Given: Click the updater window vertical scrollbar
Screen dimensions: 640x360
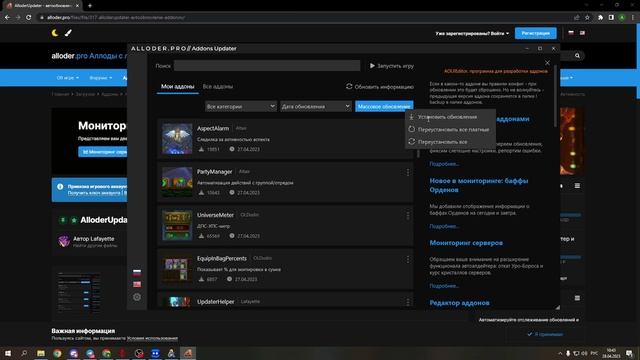Looking at the screenshot, I should 555,96.
